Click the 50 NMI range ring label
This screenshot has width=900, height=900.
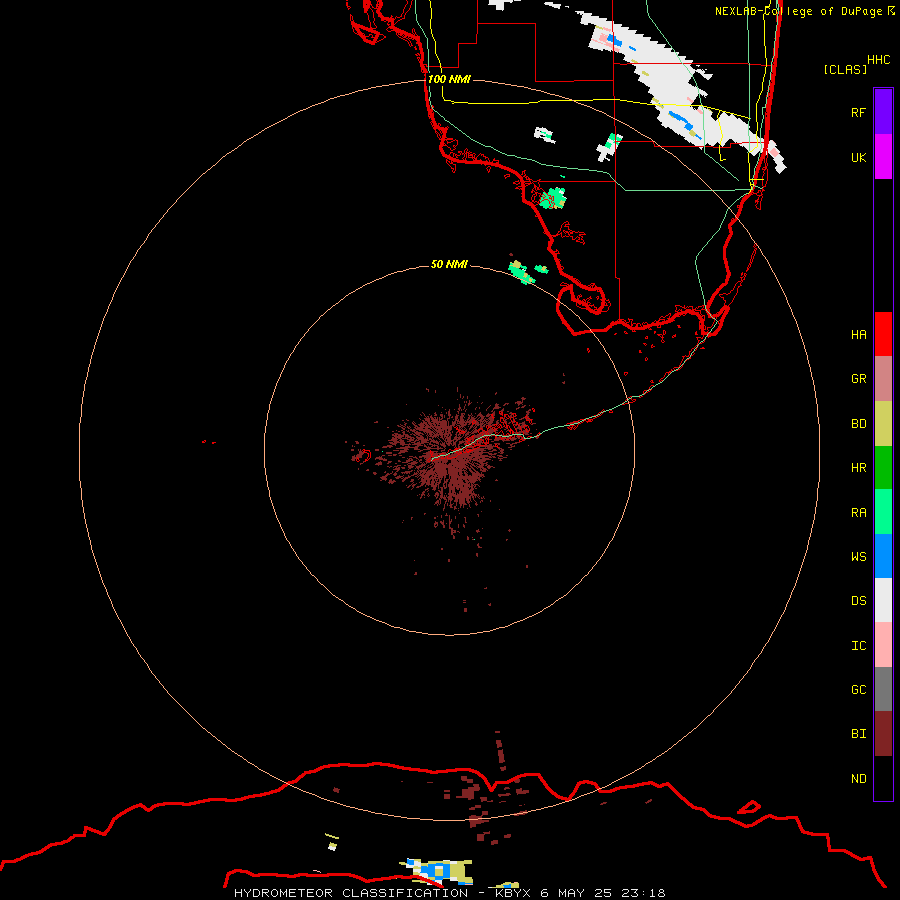point(449,264)
